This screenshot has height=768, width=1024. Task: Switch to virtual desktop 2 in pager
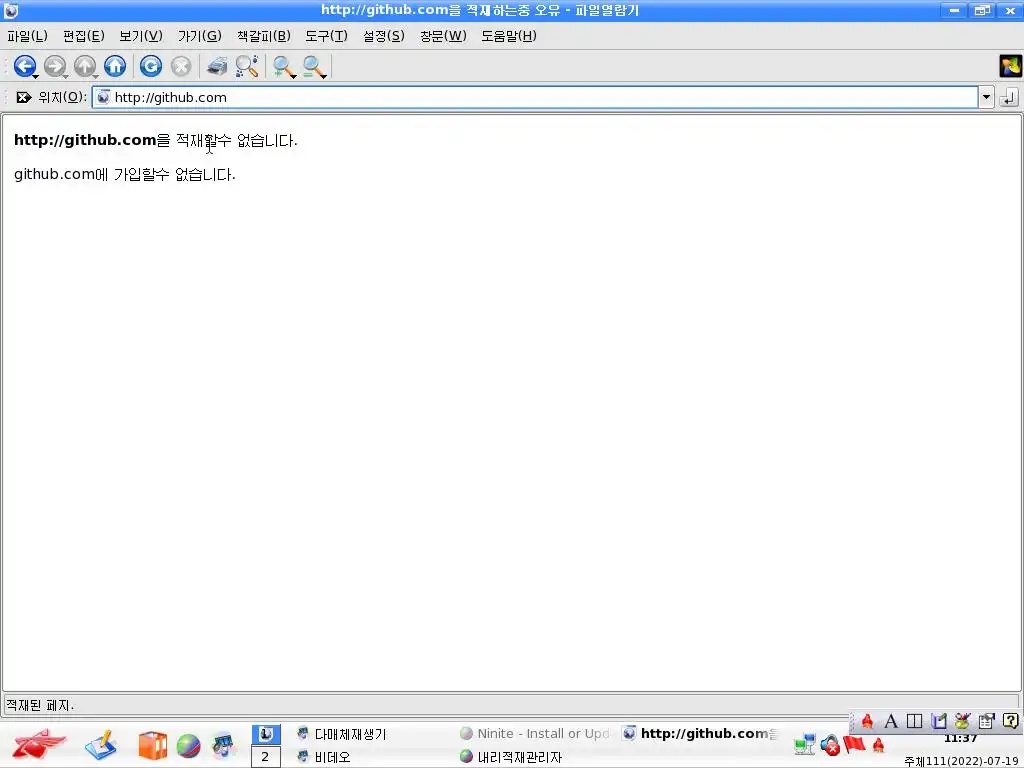coord(266,757)
